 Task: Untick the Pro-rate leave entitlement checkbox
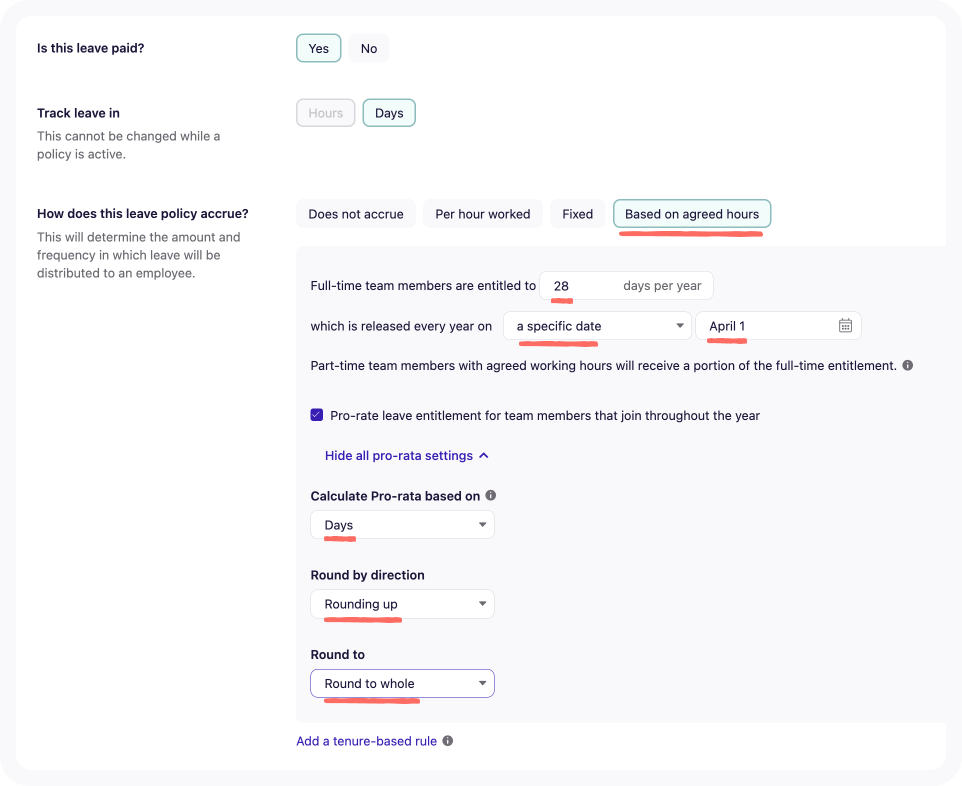tap(317, 415)
